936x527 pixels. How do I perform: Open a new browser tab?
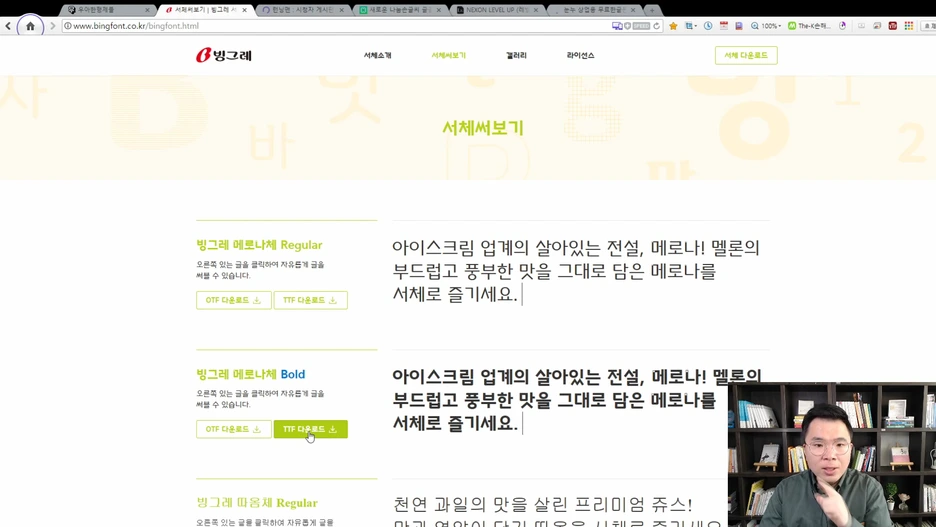coord(652,10)
